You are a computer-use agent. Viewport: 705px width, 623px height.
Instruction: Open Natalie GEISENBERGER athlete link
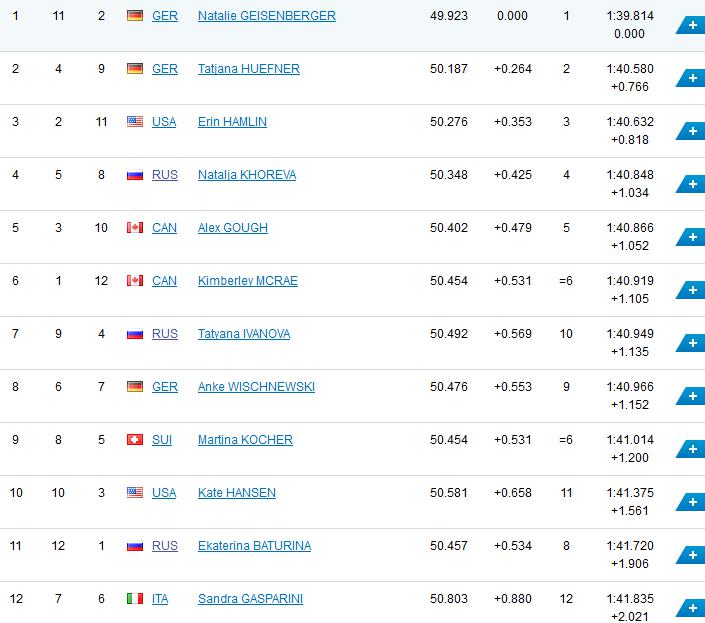pyautogui.click(x=266, y=16)
